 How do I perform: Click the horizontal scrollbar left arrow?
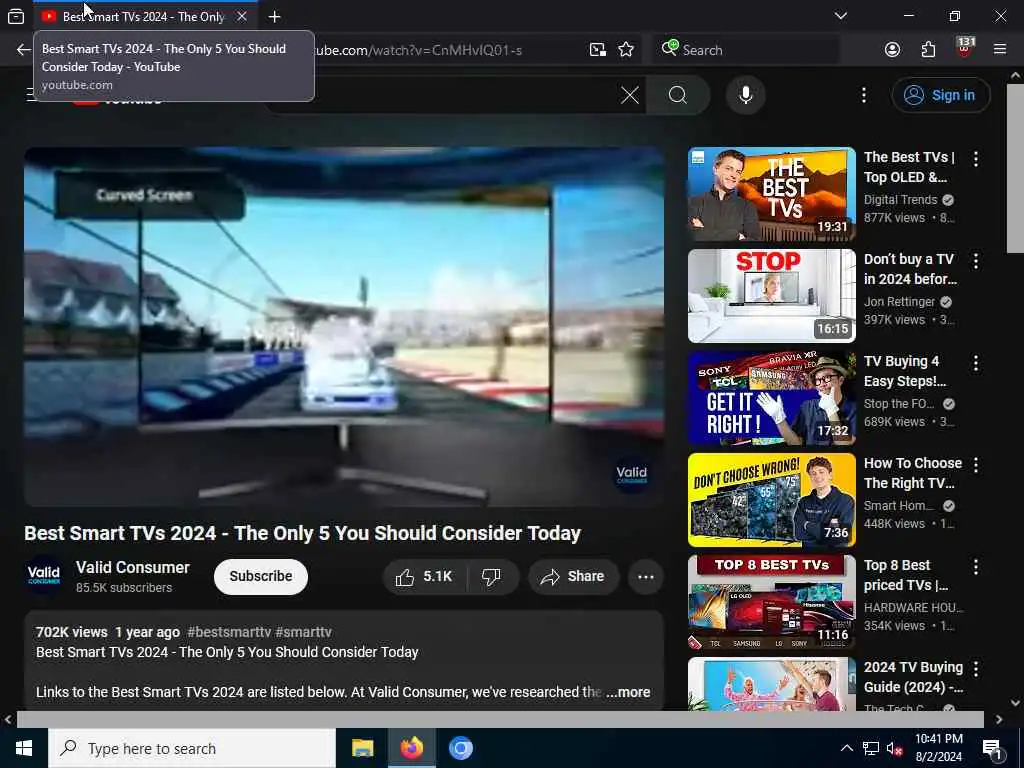coord(8,719)
